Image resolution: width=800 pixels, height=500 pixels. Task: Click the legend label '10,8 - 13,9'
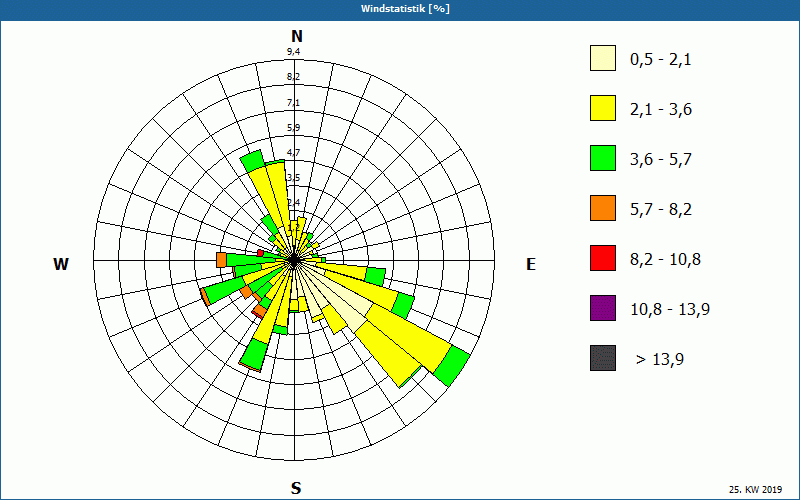670,310
